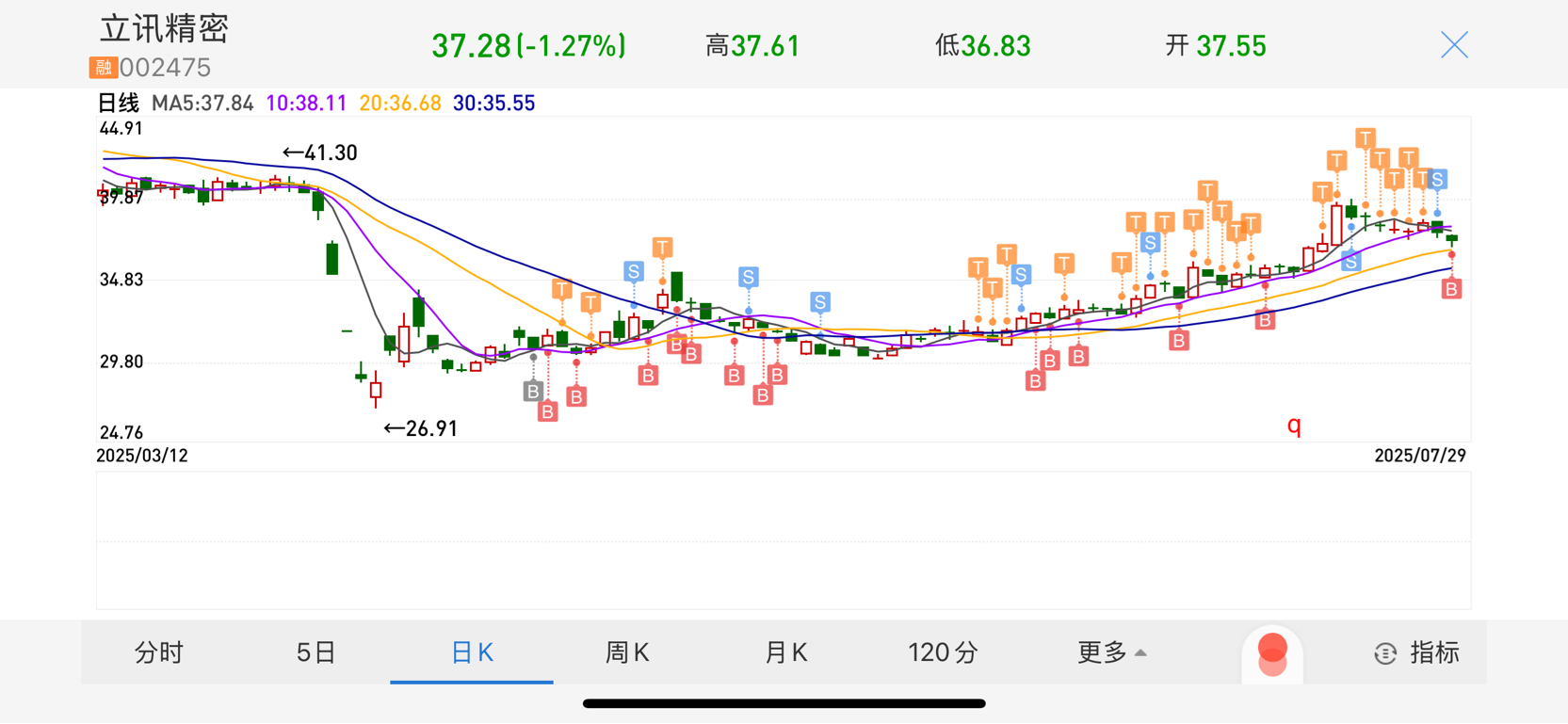1568x724 pixels.
Task: Select the 月K monthly candlestick tab
Action: point(785,652)
